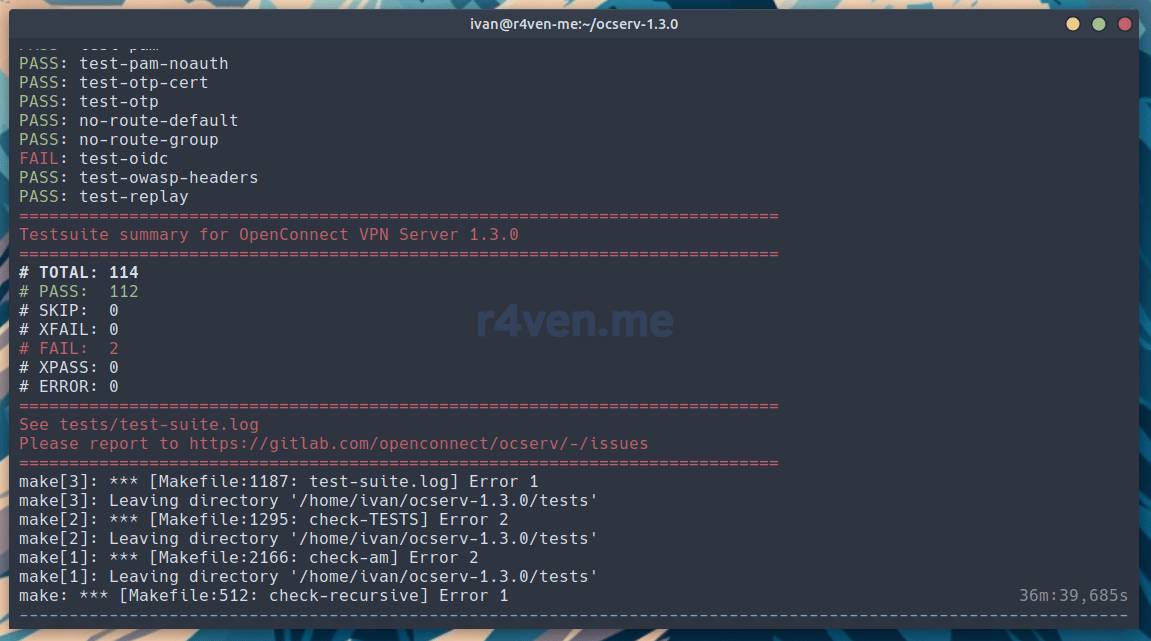
Task: Click the terminal title ivan@r4ven-me:~/ocserv-1.3.0
Action: 574,24
